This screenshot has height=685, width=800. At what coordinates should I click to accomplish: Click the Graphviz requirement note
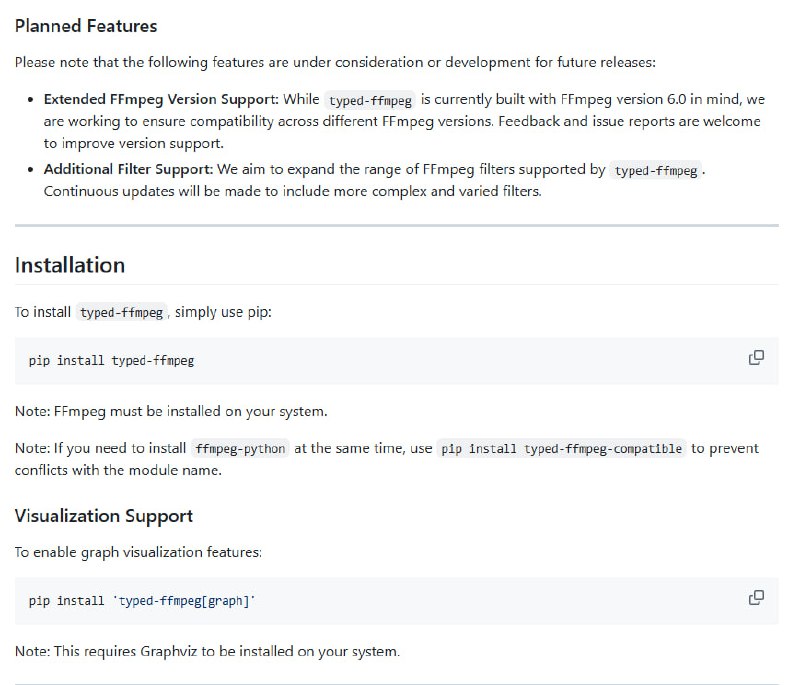click(207, 651)
